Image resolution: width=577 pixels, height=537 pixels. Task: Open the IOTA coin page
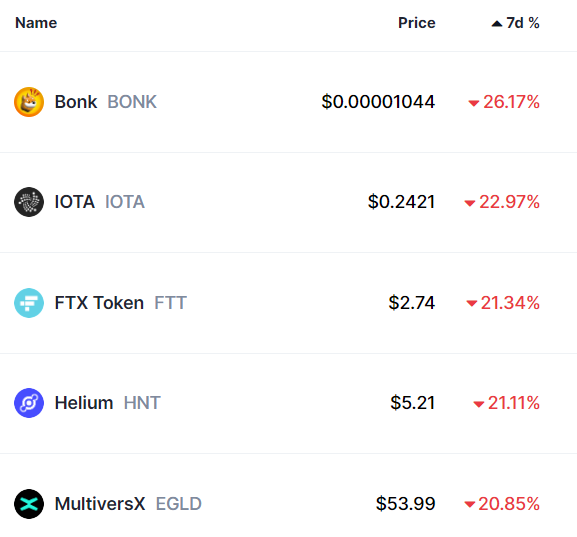click(75, 202)
